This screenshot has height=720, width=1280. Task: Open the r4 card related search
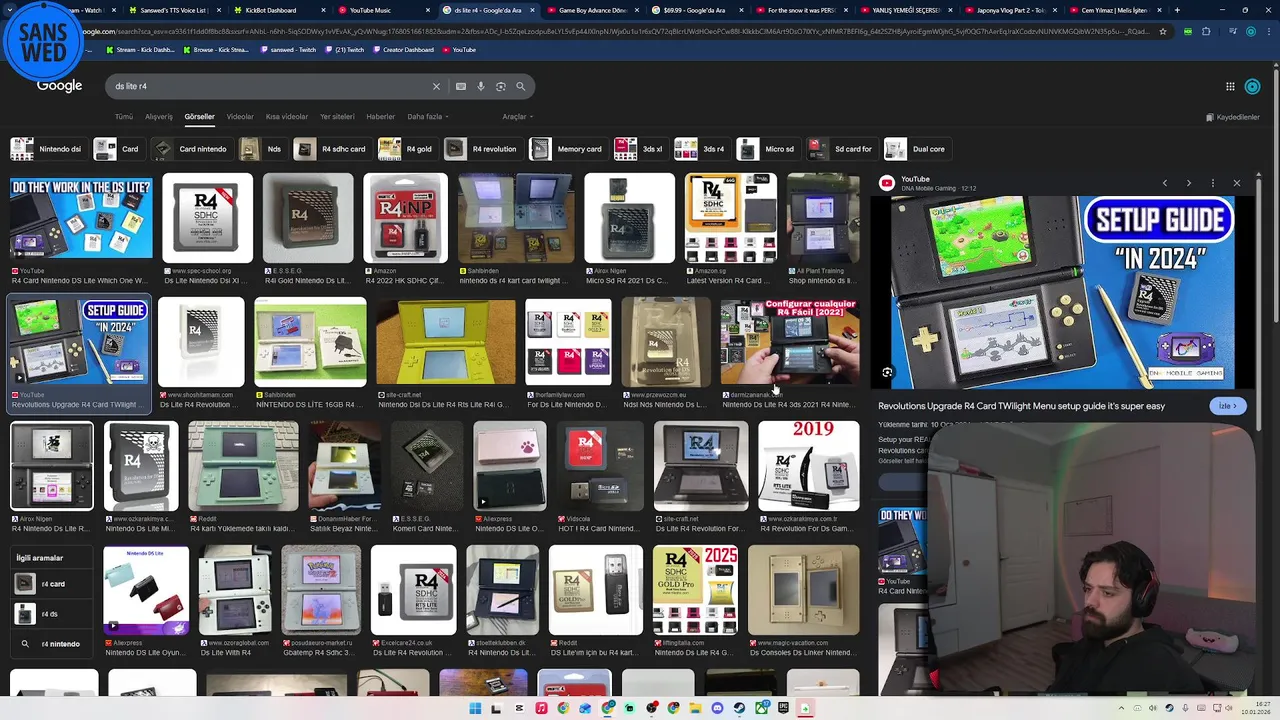(x=52, y=584)
